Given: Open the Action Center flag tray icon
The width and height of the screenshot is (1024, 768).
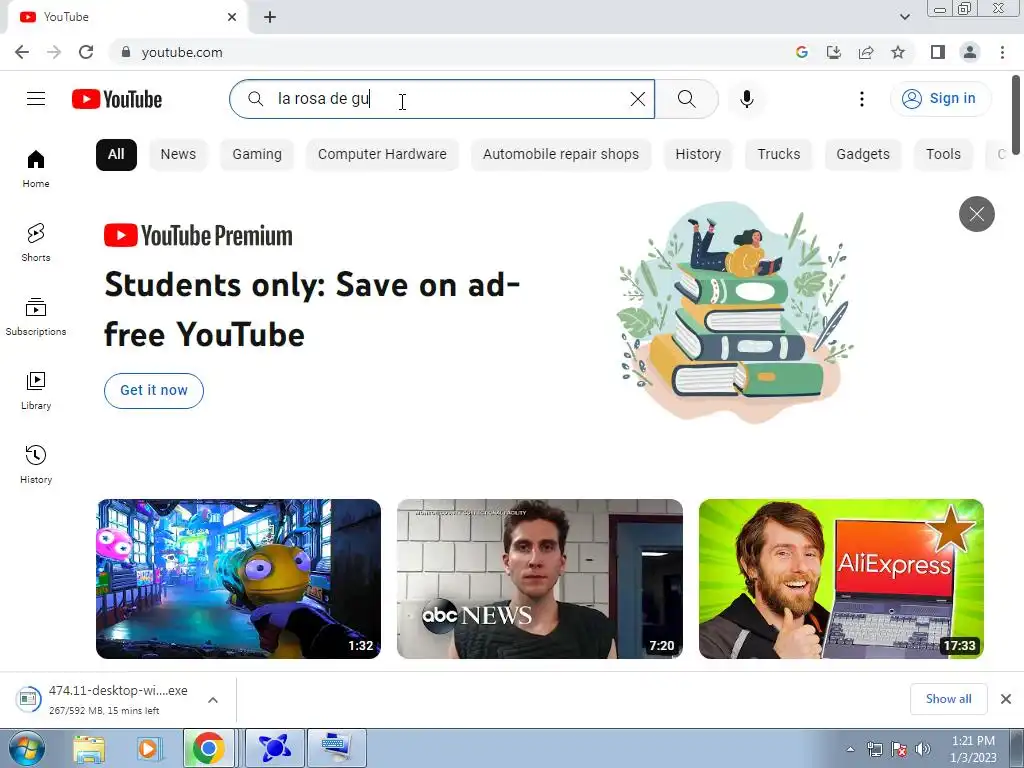Looking at the screenshot, I should click(x=899, y=749).
